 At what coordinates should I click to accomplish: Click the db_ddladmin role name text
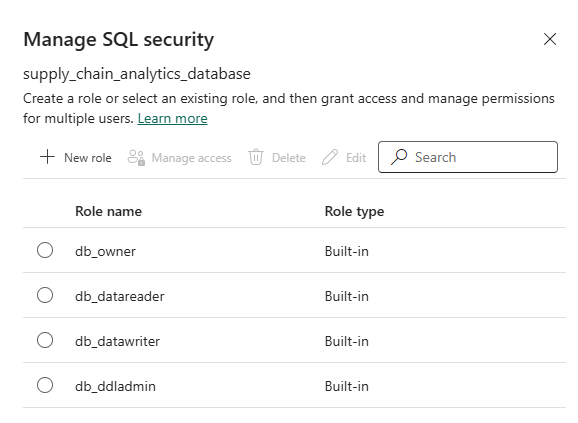point(115,386)
